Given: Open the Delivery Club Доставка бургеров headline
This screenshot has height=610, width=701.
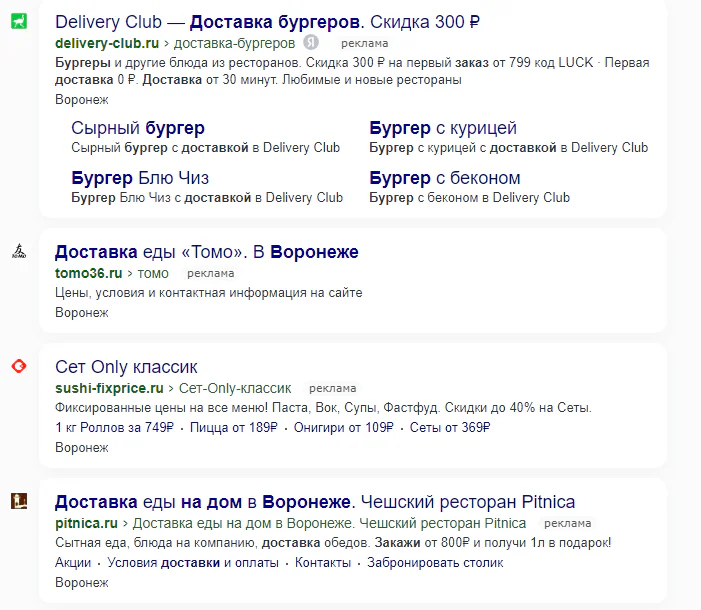Looking at the screenshot, I should click(267, 22).
